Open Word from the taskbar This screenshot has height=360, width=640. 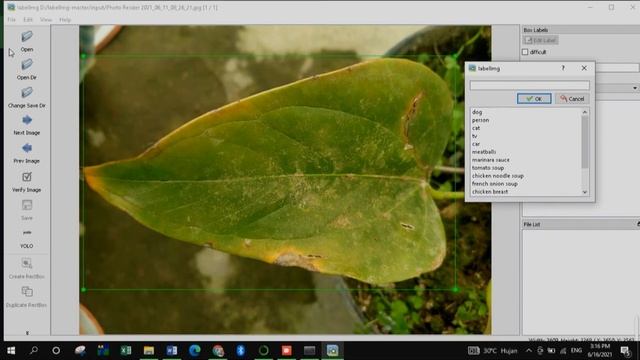(x=172, y=350)
